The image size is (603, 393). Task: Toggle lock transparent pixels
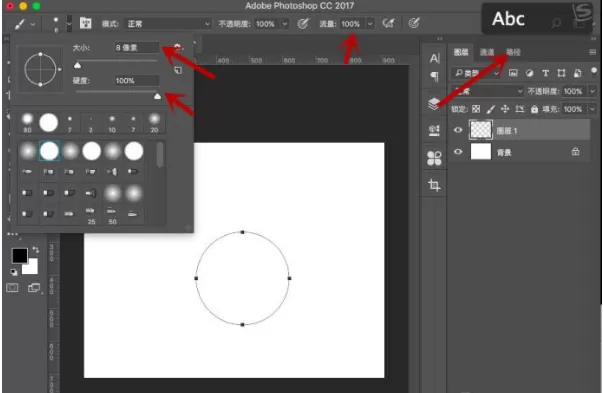click(x=476, y=109)
